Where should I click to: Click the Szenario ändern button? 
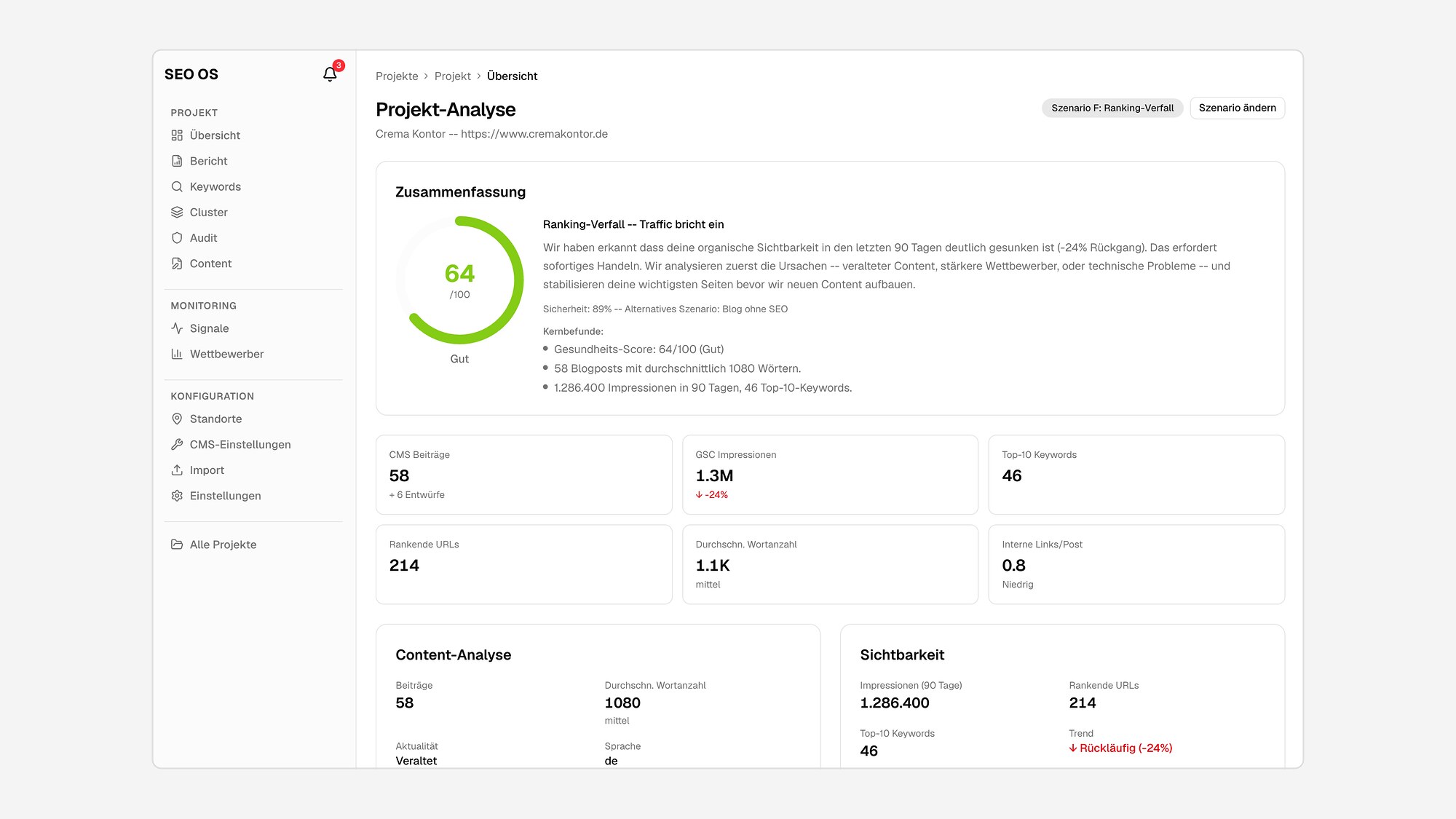1237,108
